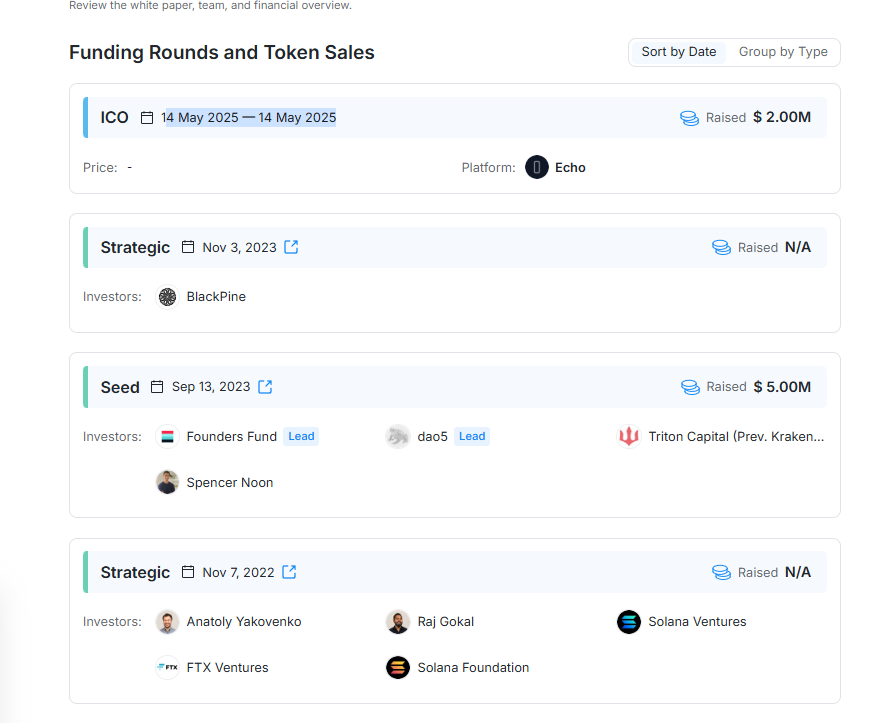Click the Solana Ventures logo
Image resolution: width=869 pixels, height=723 pixels.
click(x=628, y=622)
